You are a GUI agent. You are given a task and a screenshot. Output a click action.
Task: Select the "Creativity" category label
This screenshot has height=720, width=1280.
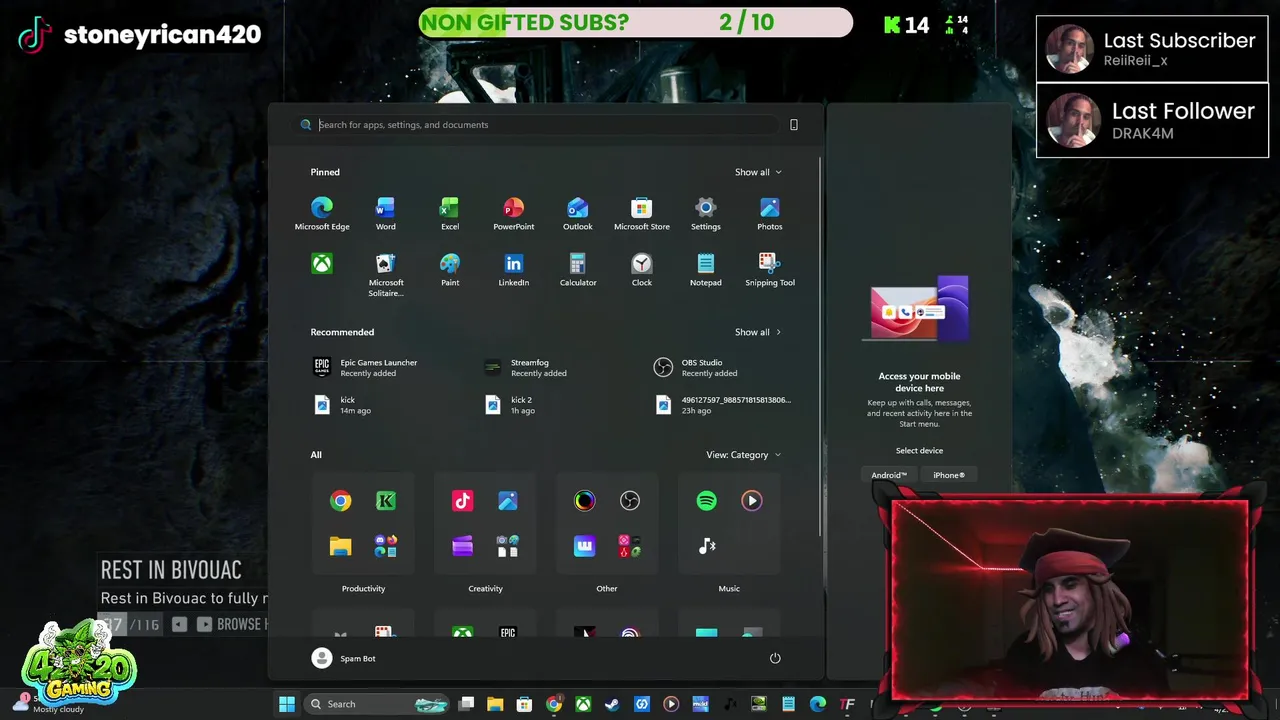click(x=485, y=589)
